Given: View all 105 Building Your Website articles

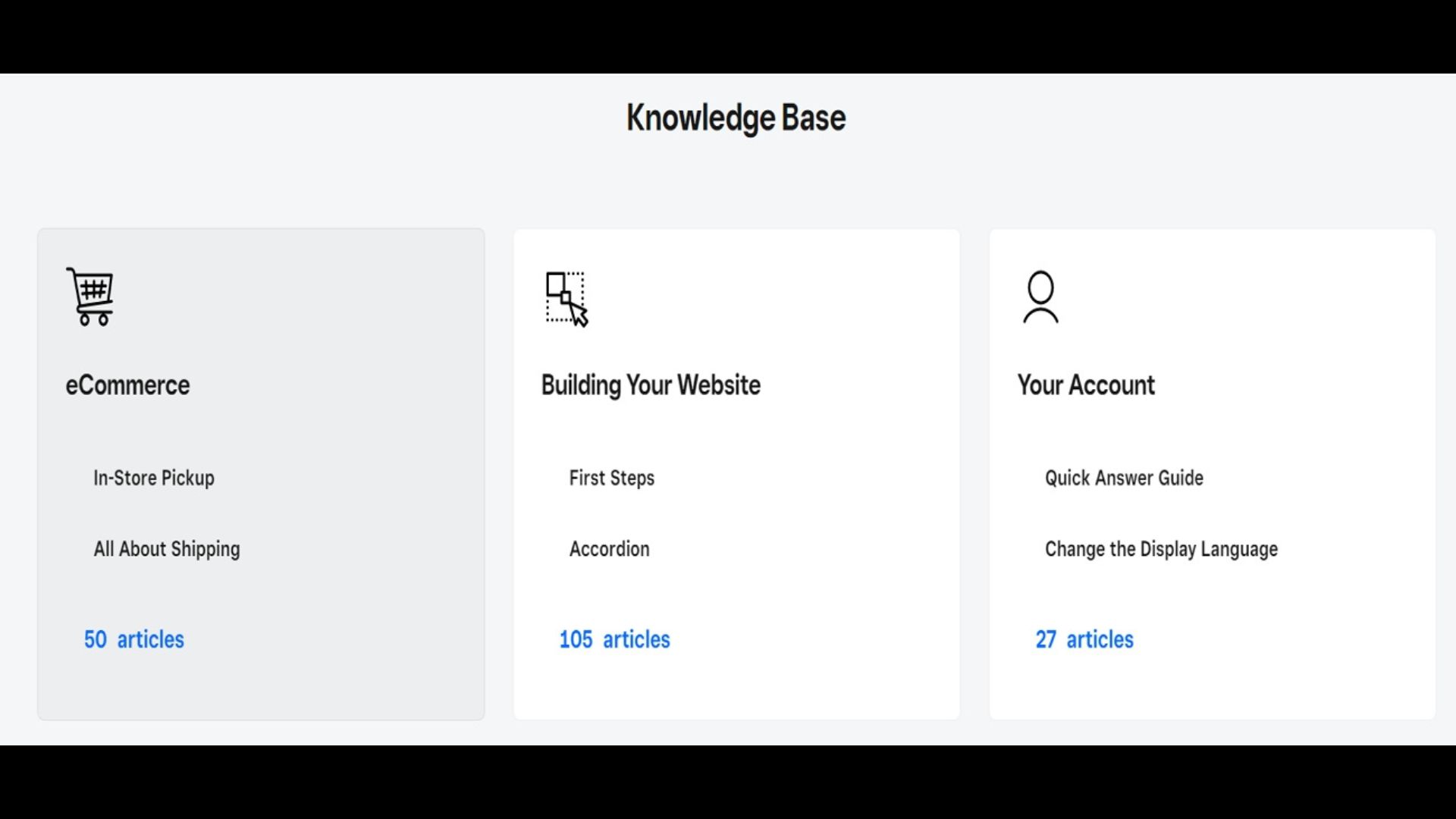Looking at the screenshot, I should [x=614, y=639].
